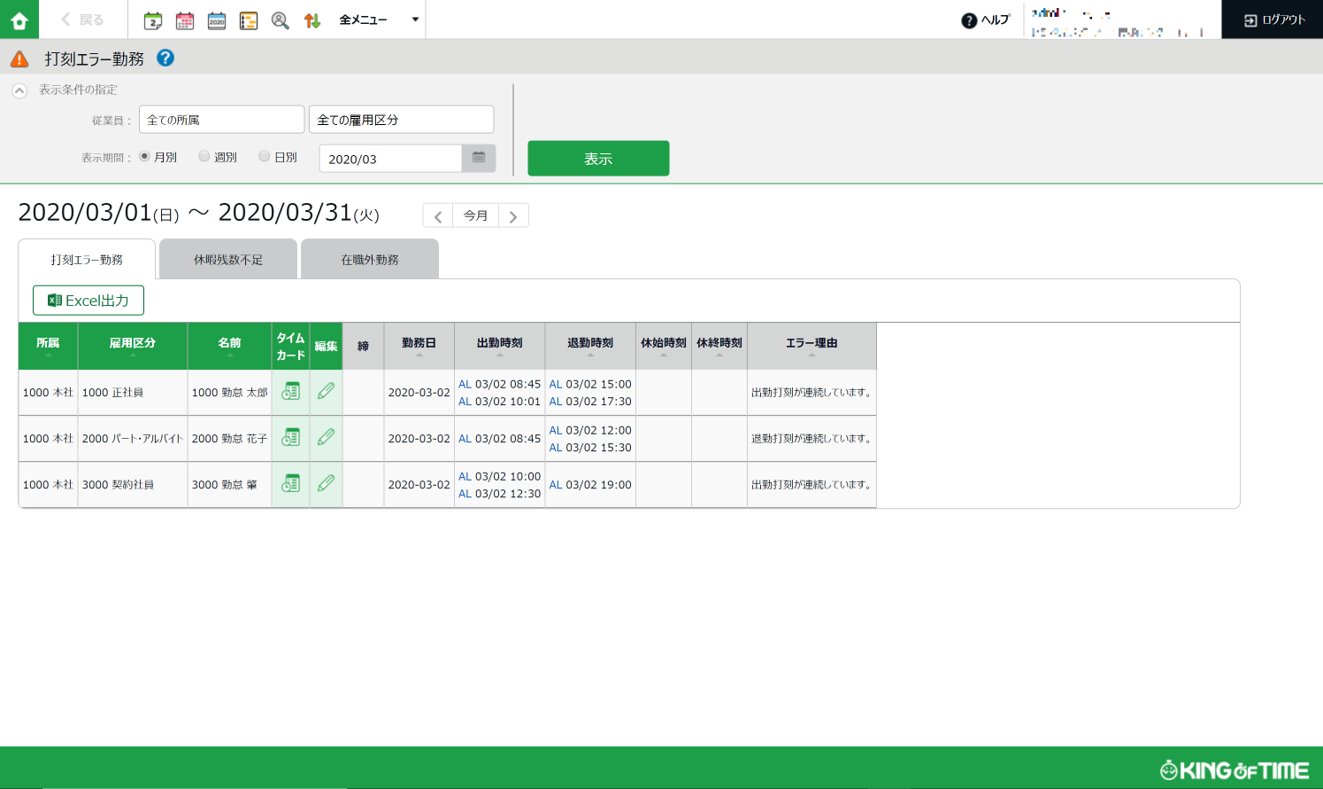This screenshot has width=1323, height=789.
Task: Open the timecard icon for 勤怠 太郎
Action: pos(290,392)
